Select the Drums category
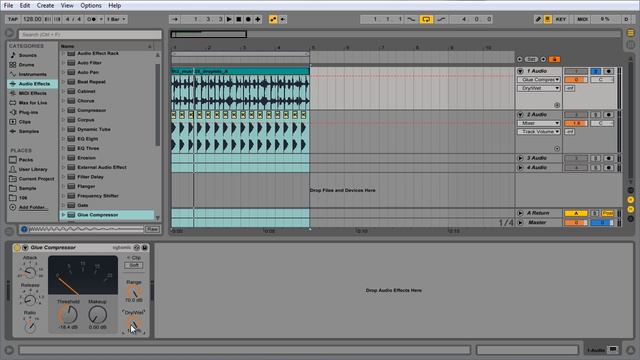 click(x=27, y=64)
